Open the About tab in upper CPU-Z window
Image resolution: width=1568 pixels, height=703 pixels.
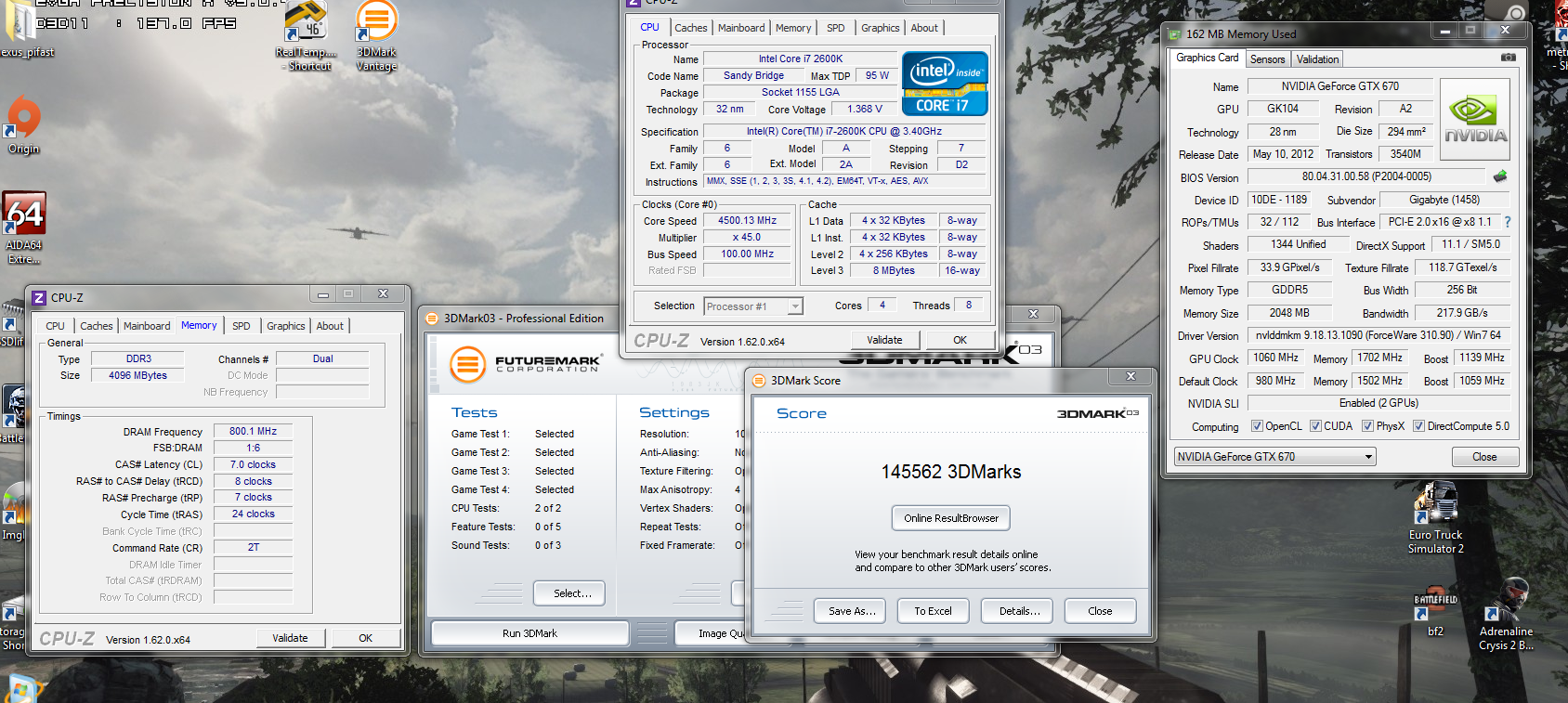924,28
